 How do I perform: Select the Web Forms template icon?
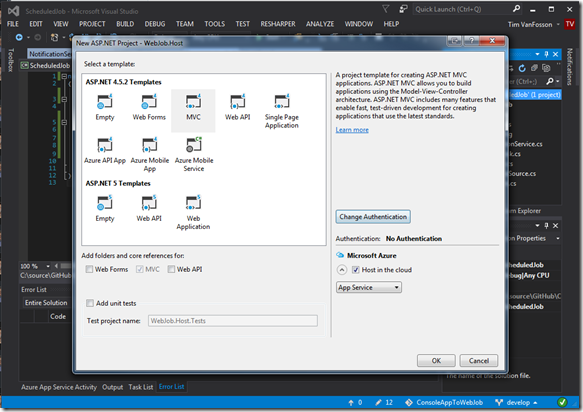(149, 102)
